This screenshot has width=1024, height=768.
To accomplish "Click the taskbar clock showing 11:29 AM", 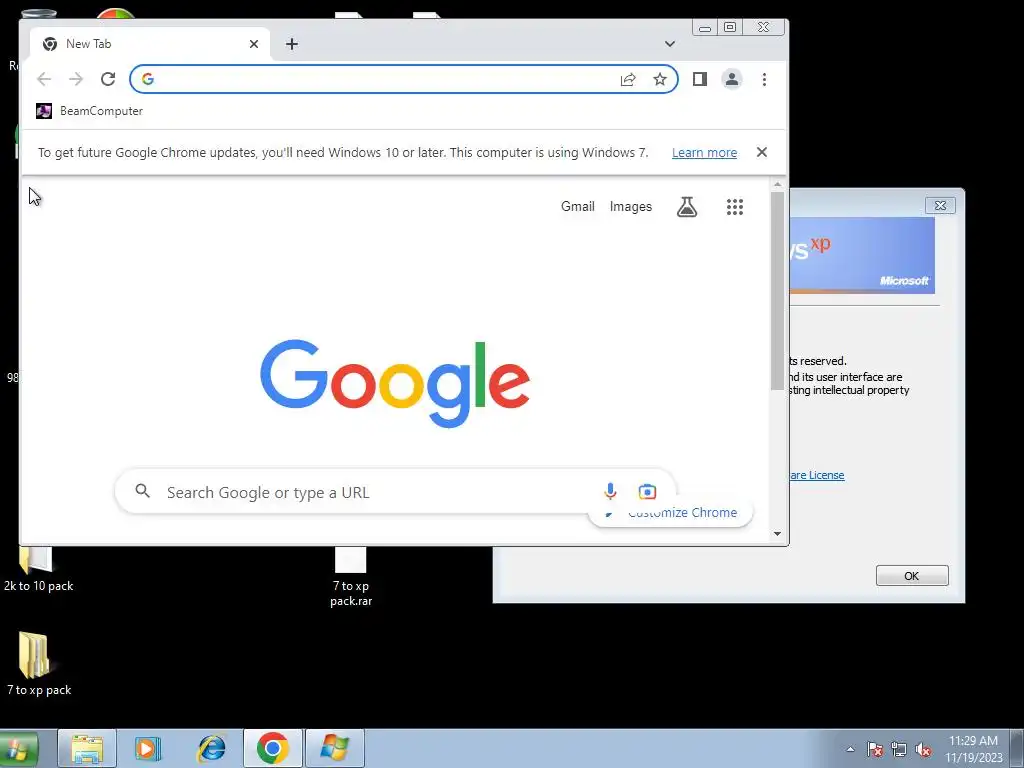I will coord(973,748).
